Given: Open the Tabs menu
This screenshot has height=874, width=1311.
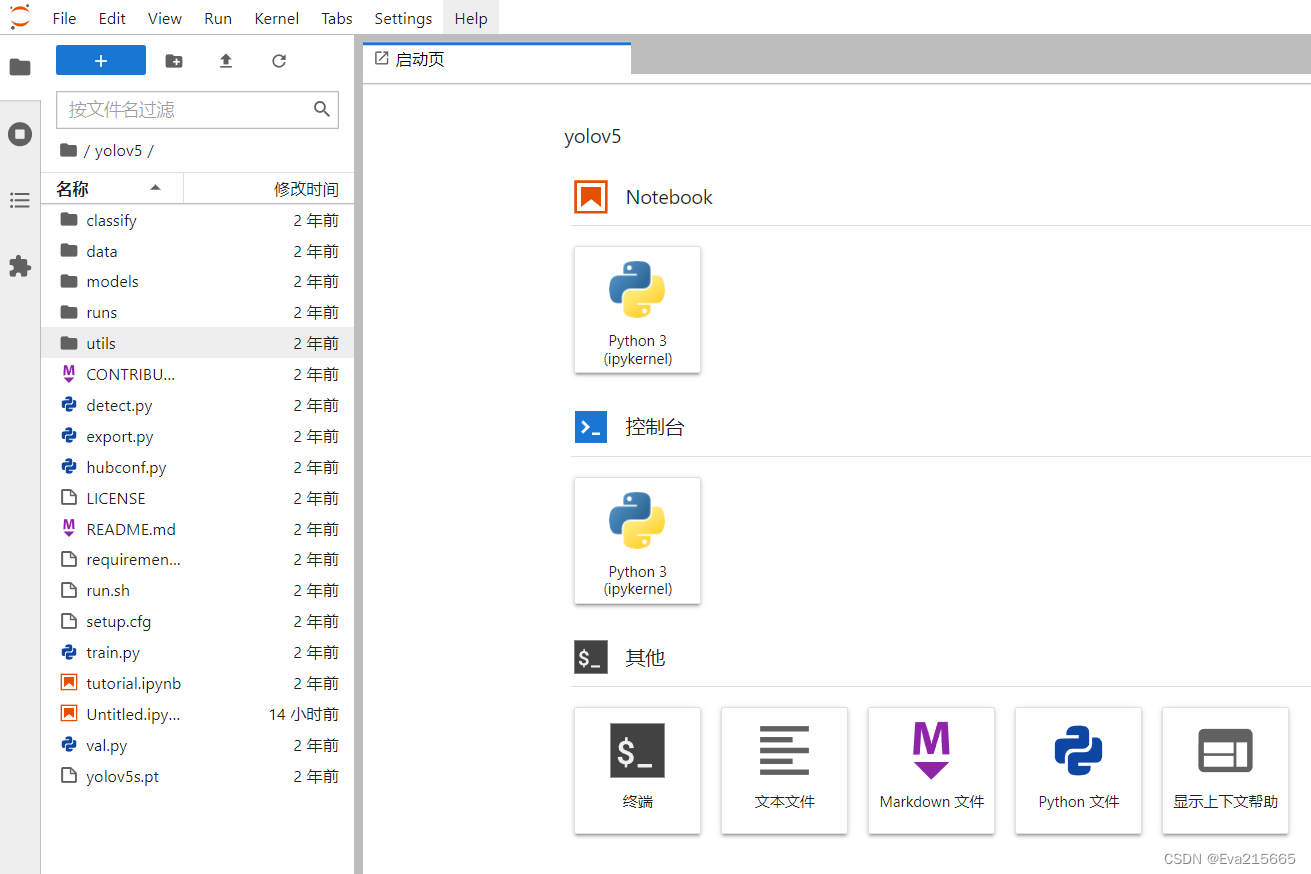Looking at the screenshot, I should click(x=337, y=18).
